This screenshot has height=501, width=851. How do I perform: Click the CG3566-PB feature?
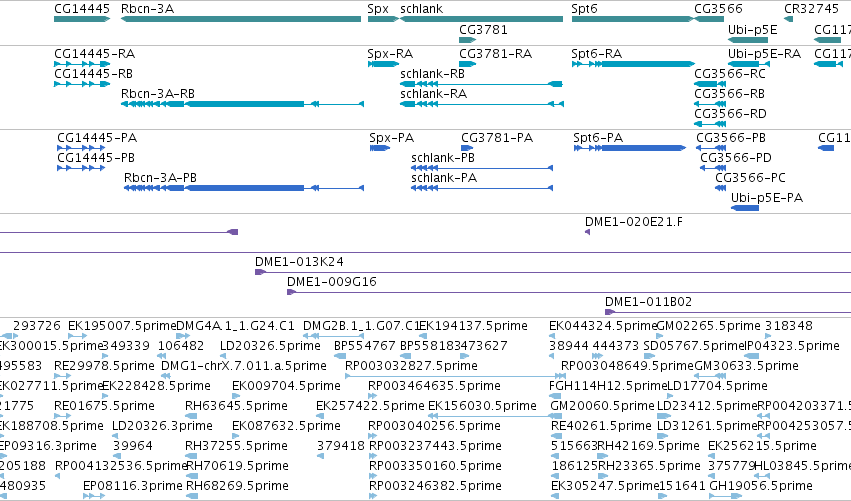point(711,148)
